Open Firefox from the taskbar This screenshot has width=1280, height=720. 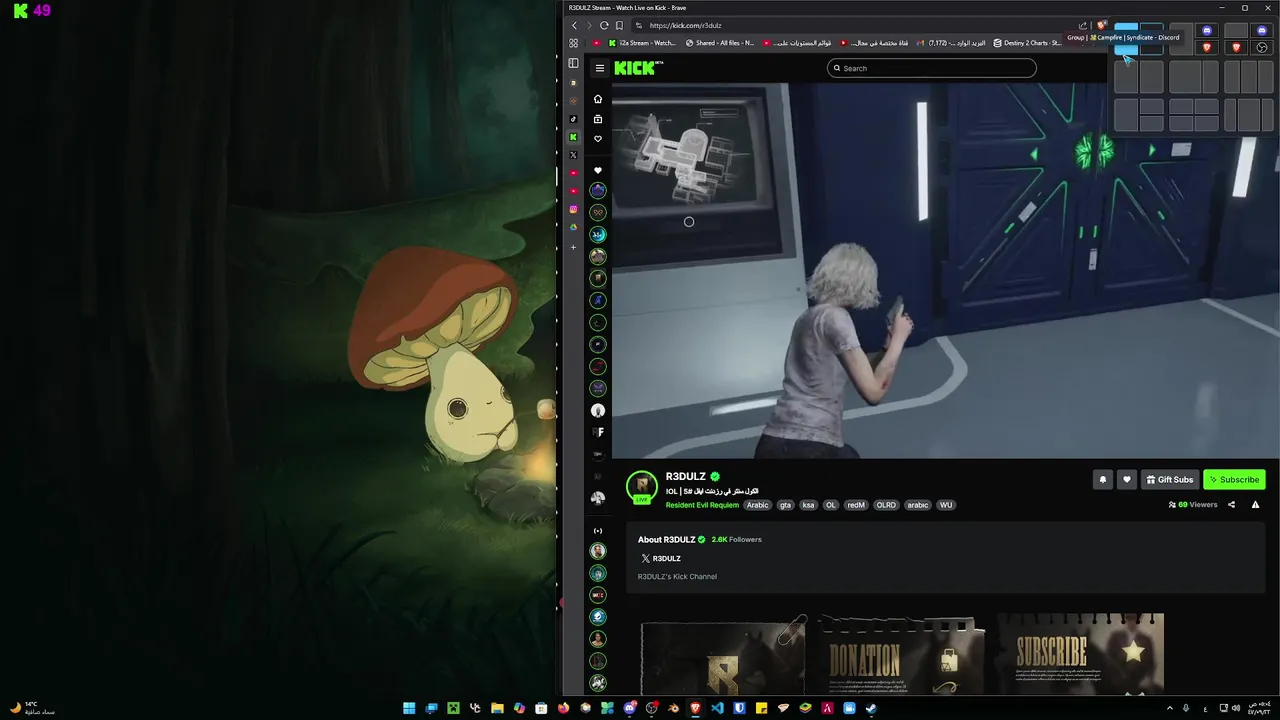click(563, 708)
